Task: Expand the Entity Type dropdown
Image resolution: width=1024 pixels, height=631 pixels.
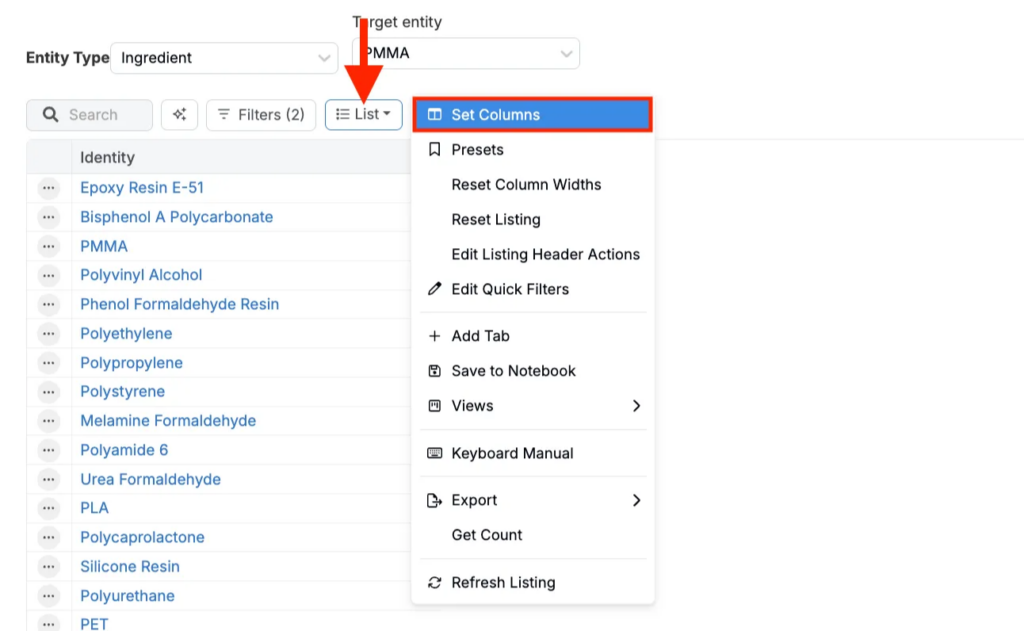Action: pos(225,58)
